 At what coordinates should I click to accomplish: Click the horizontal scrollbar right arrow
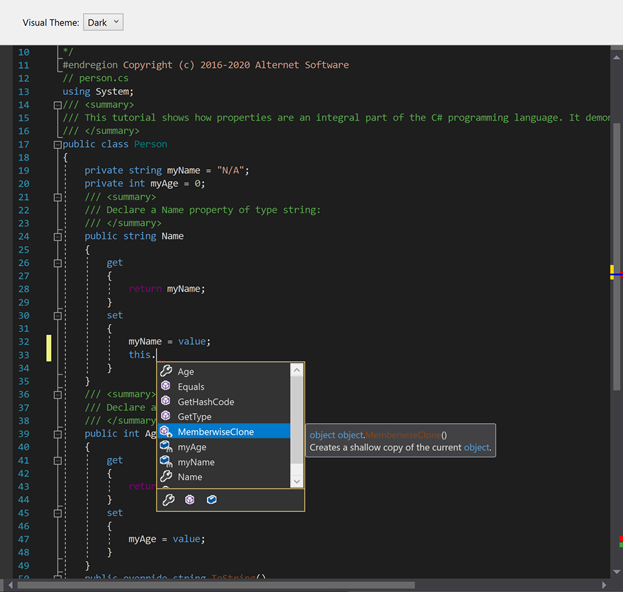[604, 585]
